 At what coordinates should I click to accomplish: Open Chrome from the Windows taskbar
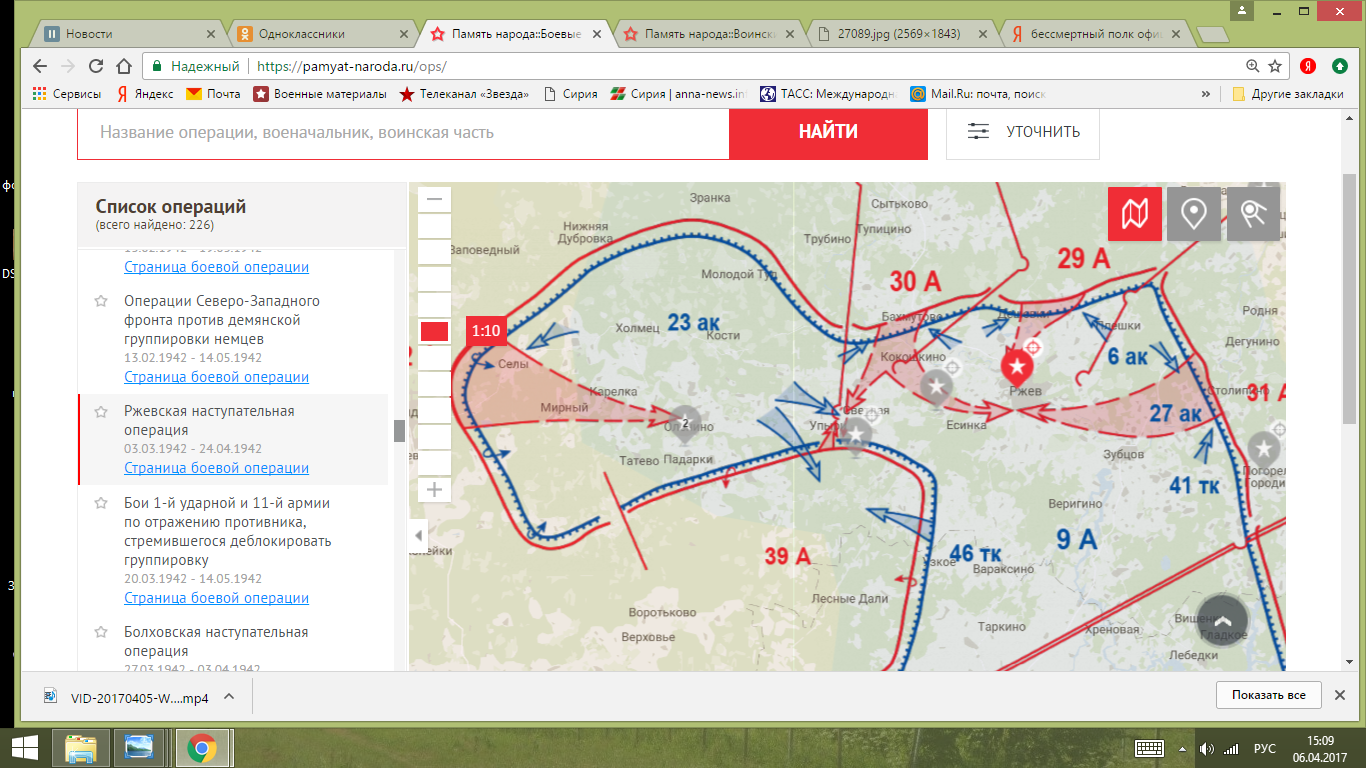coord(202,747)
